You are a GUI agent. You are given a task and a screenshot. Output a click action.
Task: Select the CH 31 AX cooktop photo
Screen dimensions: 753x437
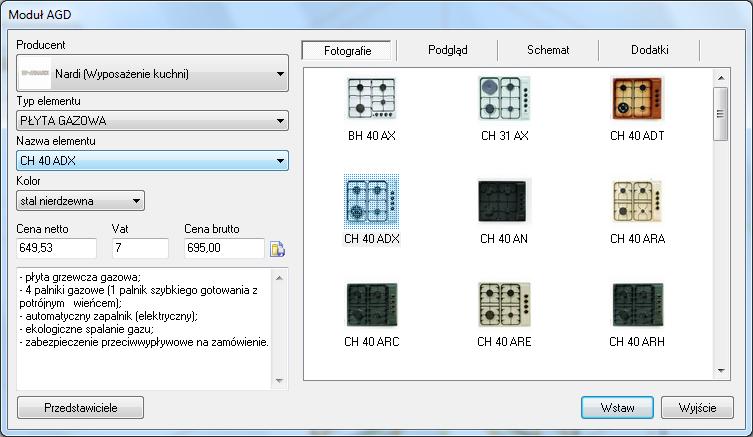[x=504, y=98]
